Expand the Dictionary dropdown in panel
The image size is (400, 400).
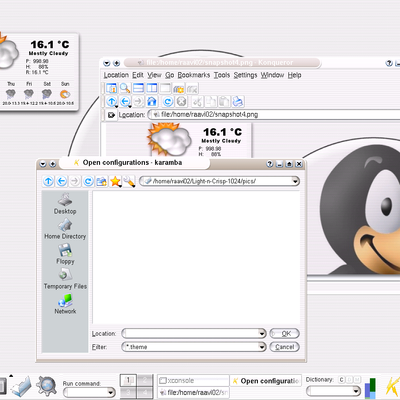[x=356, y=390]
